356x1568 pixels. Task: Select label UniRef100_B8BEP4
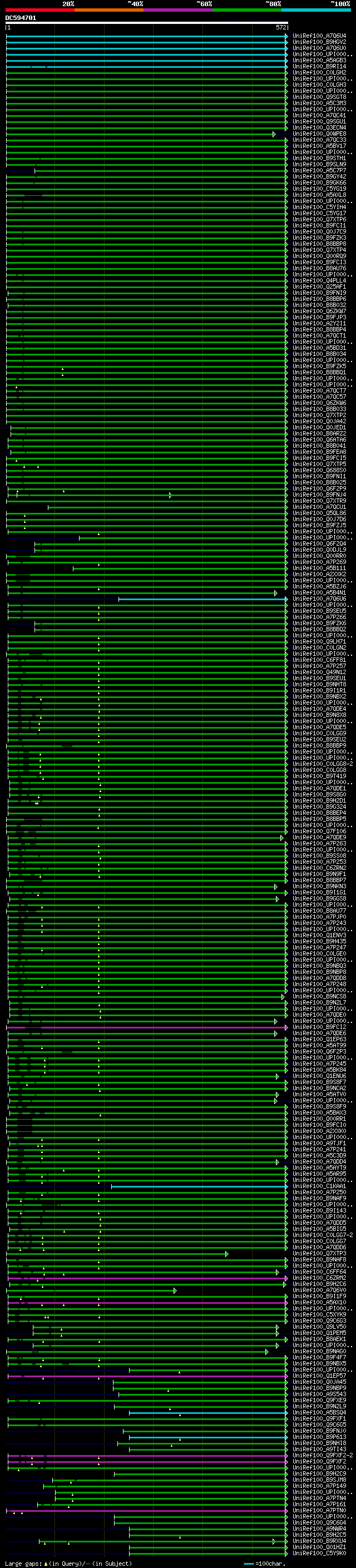319,813
